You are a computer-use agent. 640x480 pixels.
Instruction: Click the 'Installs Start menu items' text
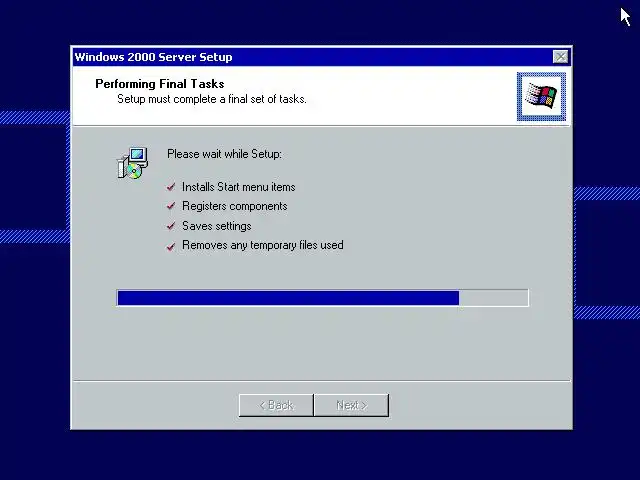click(x=239, y=187)
